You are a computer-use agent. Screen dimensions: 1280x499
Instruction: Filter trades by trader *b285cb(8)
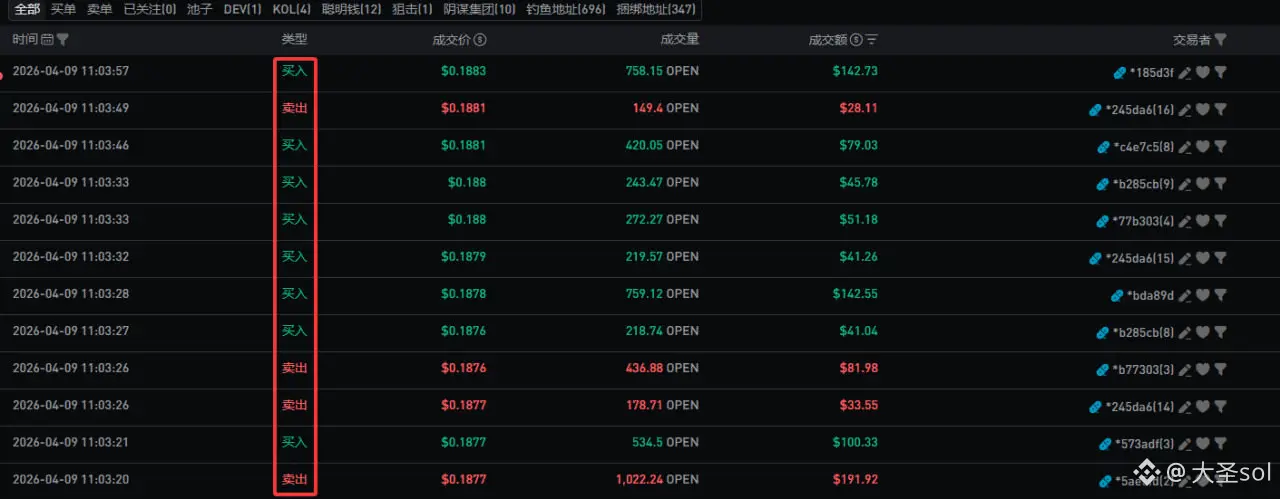click(1220, 332)
